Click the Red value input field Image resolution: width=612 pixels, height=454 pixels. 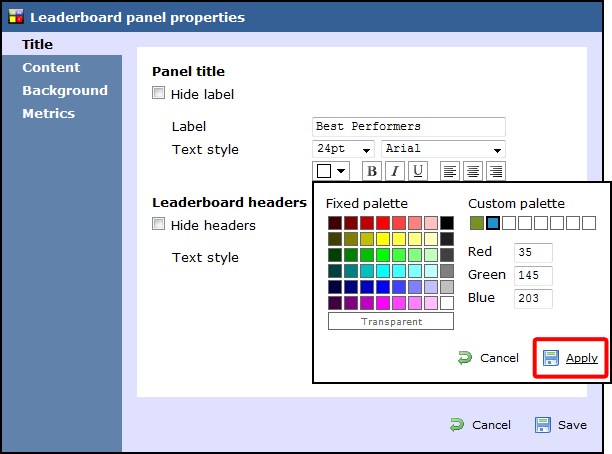532,253
